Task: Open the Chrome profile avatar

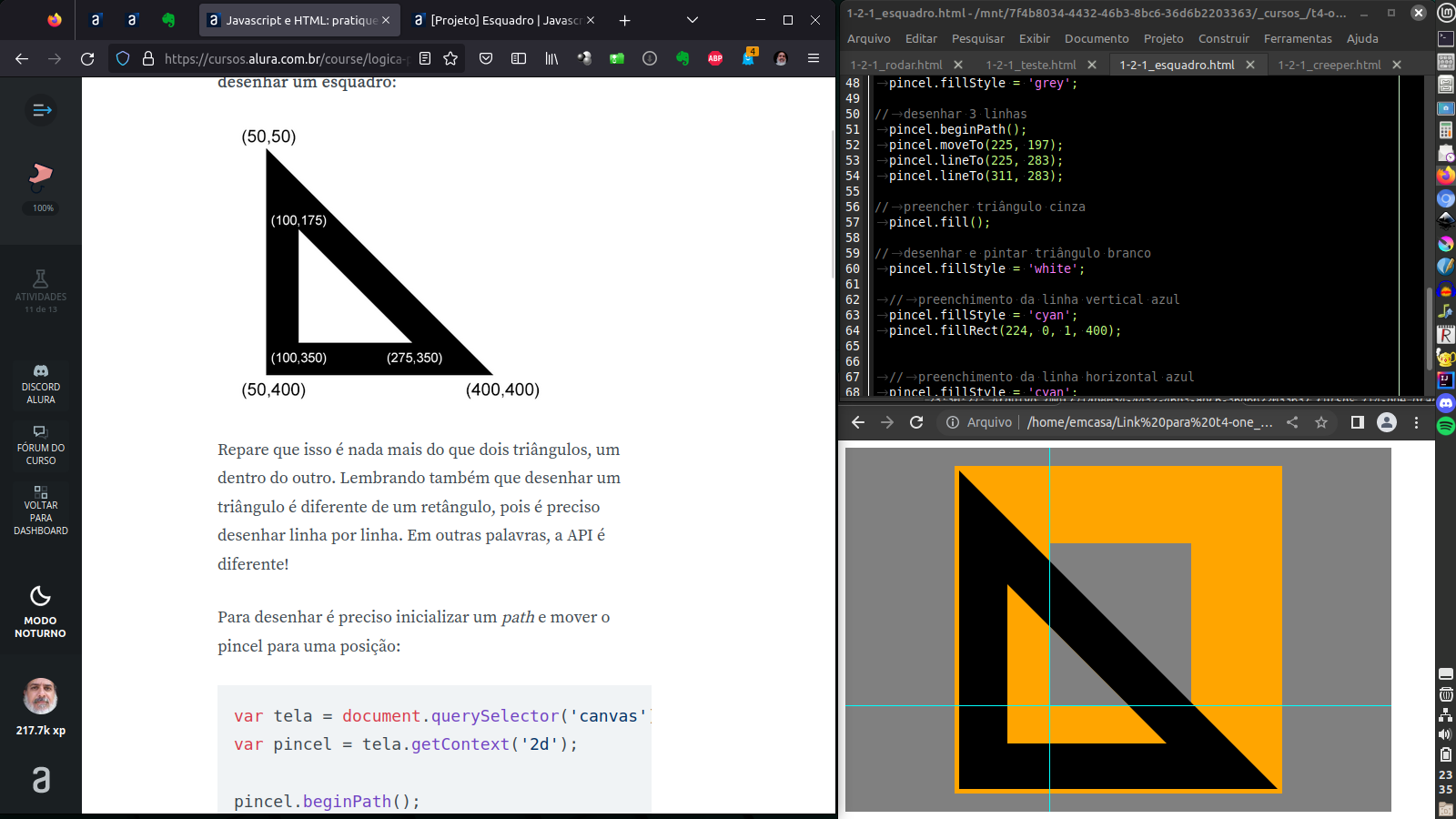Action: (1387, 422)
